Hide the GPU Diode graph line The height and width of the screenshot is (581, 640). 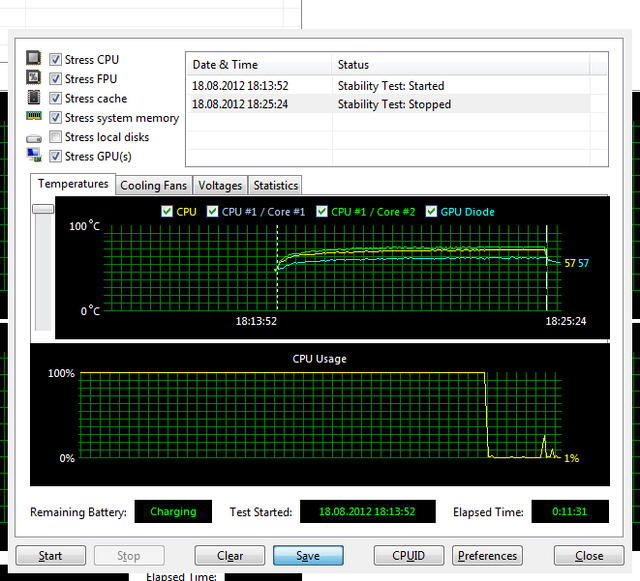point(431,211)
